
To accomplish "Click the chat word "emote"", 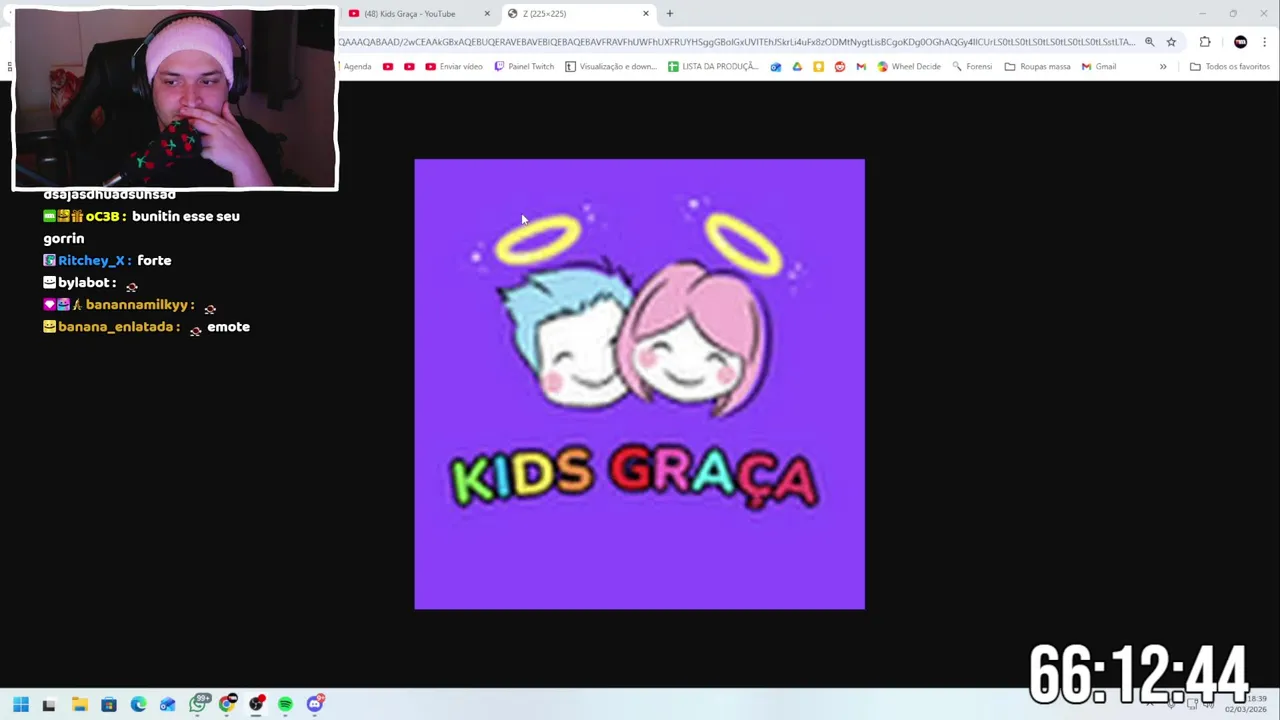I will [228, 326].
